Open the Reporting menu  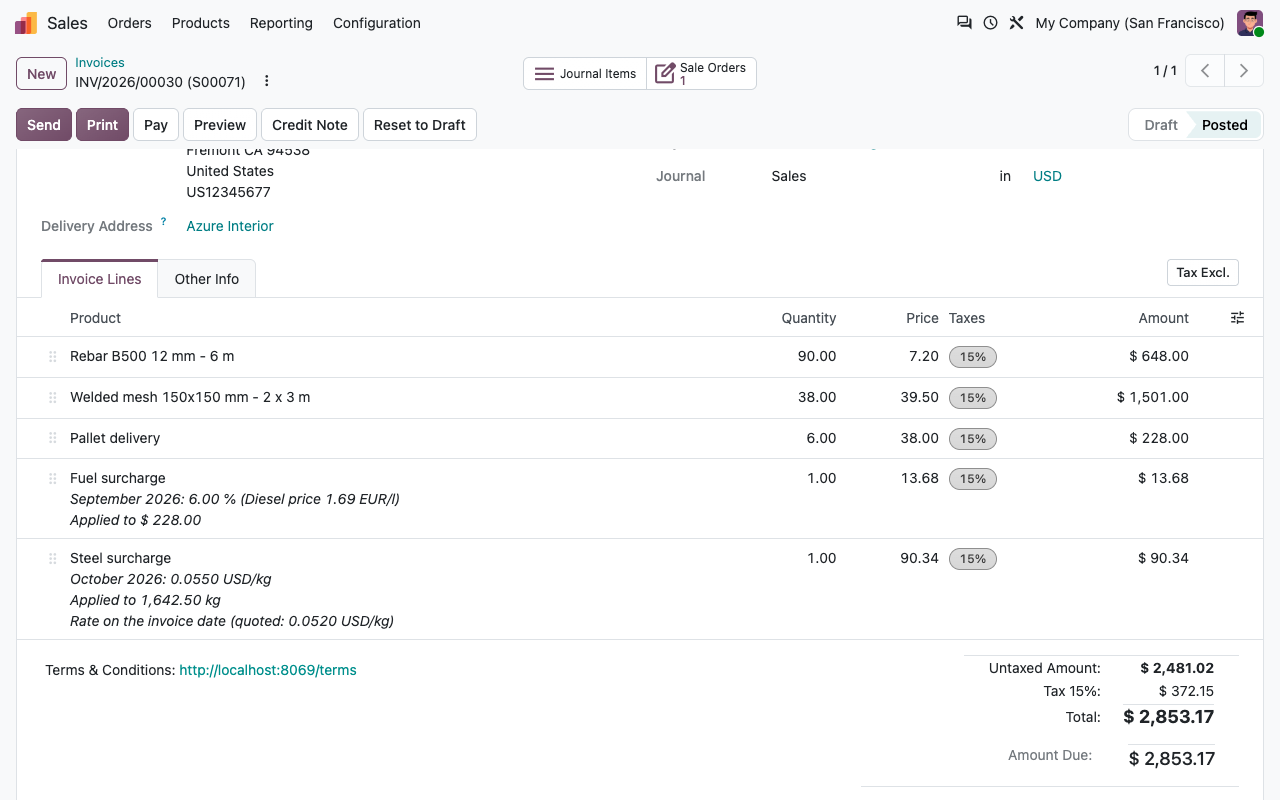click(x=281, y=23)
